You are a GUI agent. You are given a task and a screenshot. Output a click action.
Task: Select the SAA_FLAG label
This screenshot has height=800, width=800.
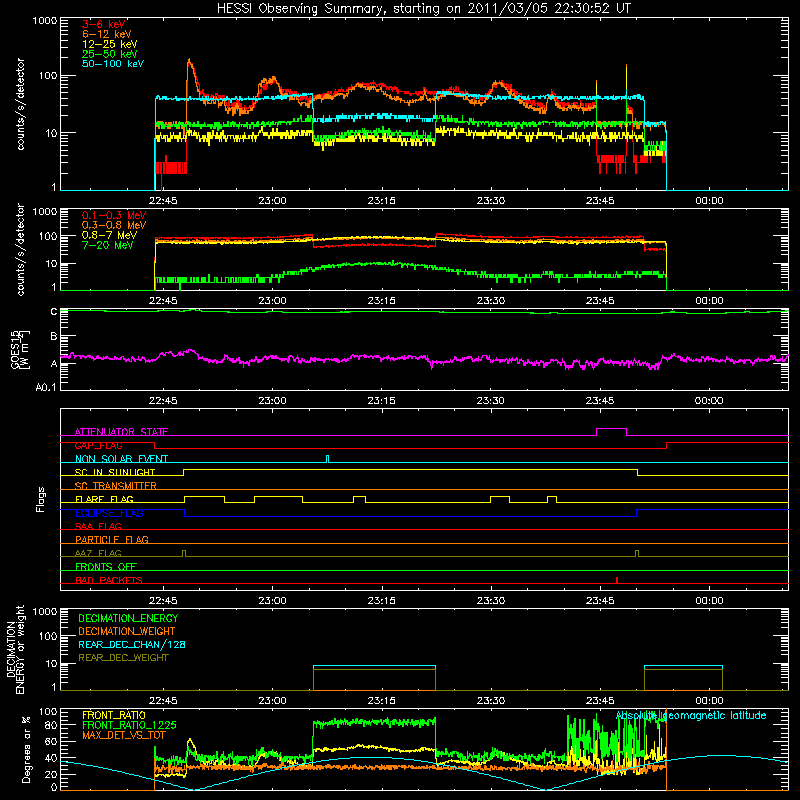(98, 526)
